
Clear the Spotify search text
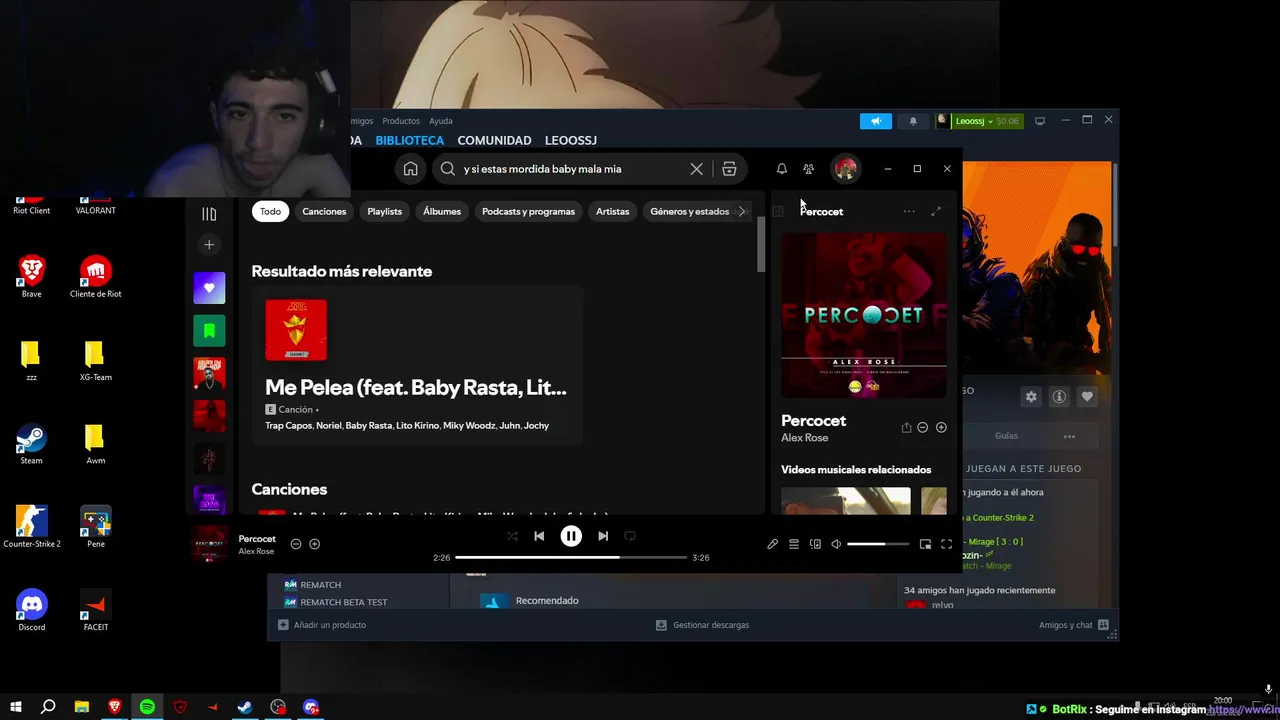pos(697,169)
